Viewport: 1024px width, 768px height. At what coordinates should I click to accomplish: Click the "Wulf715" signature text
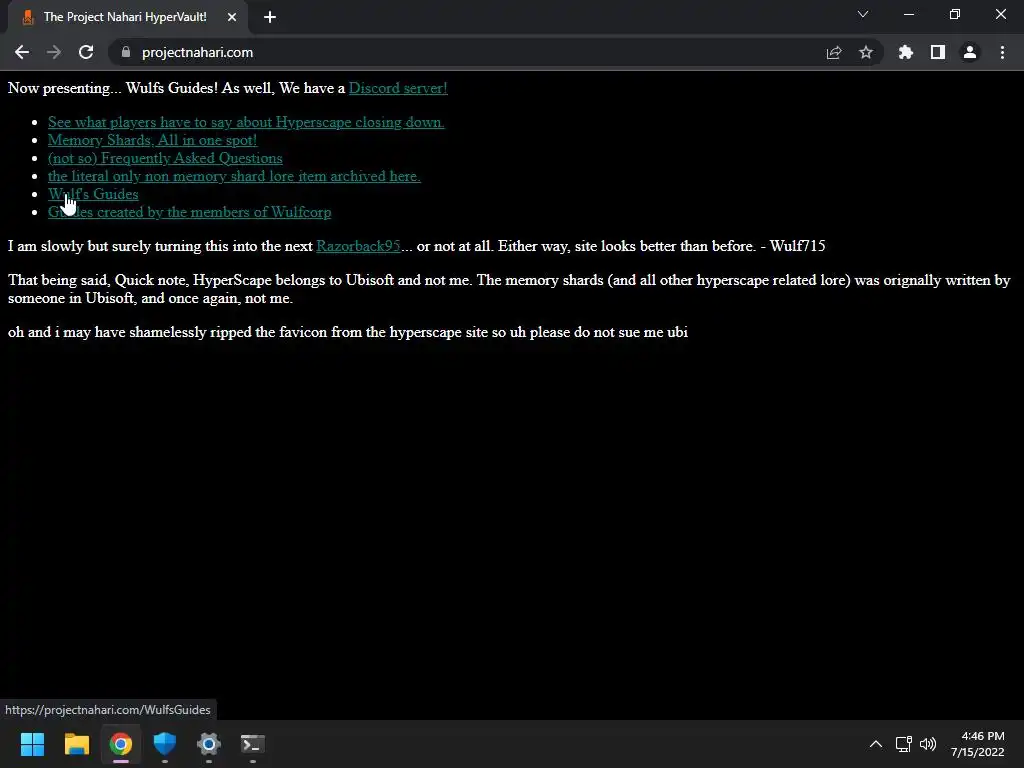[x=797, y=246]
